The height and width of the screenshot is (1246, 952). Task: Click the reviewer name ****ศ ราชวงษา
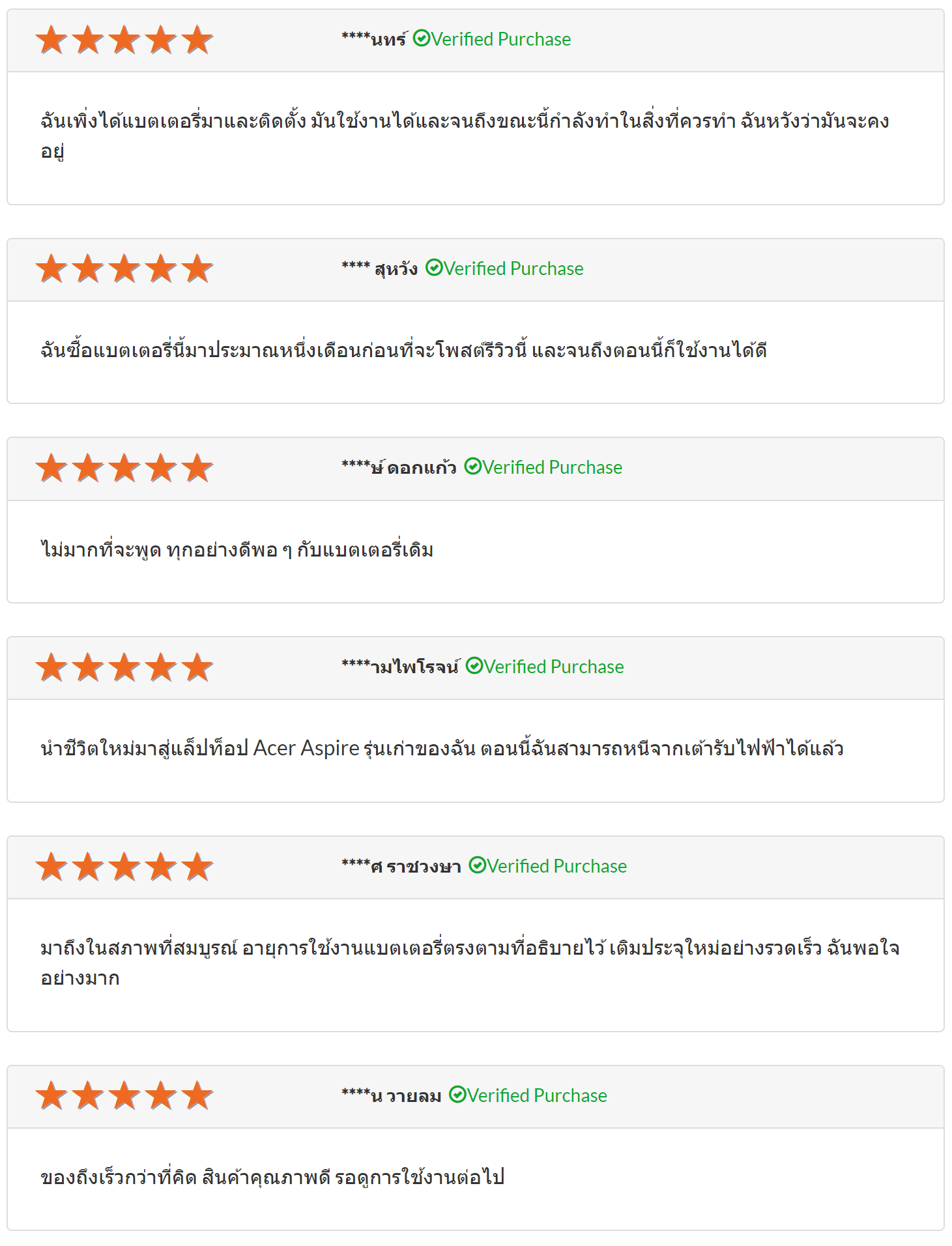(x=401, y=866)
